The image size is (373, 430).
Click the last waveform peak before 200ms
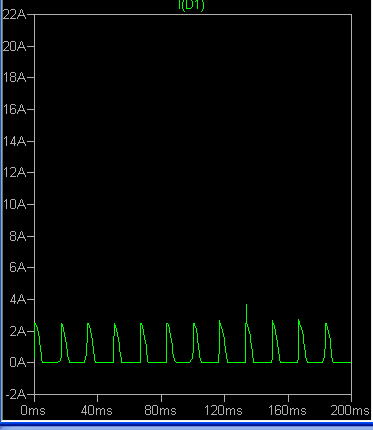coord(326,324)
